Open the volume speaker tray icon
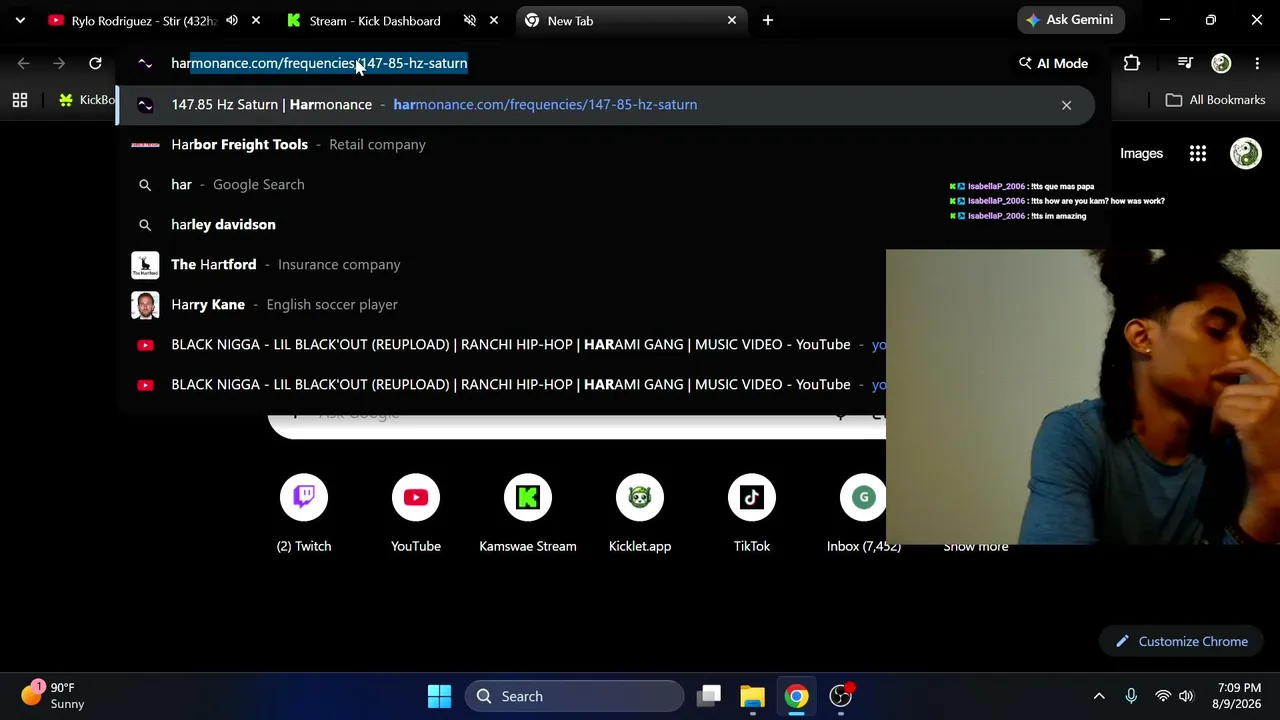This screenshot has width=1280, height=720. pyautogui.click(x=1186, y=696)
